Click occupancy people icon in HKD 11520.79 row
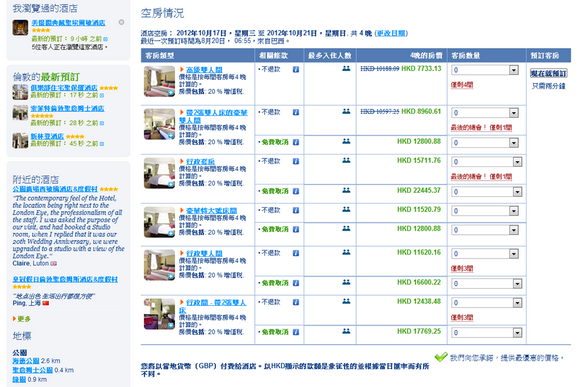This screenshot has height=387, width=580. click(346, 209)
